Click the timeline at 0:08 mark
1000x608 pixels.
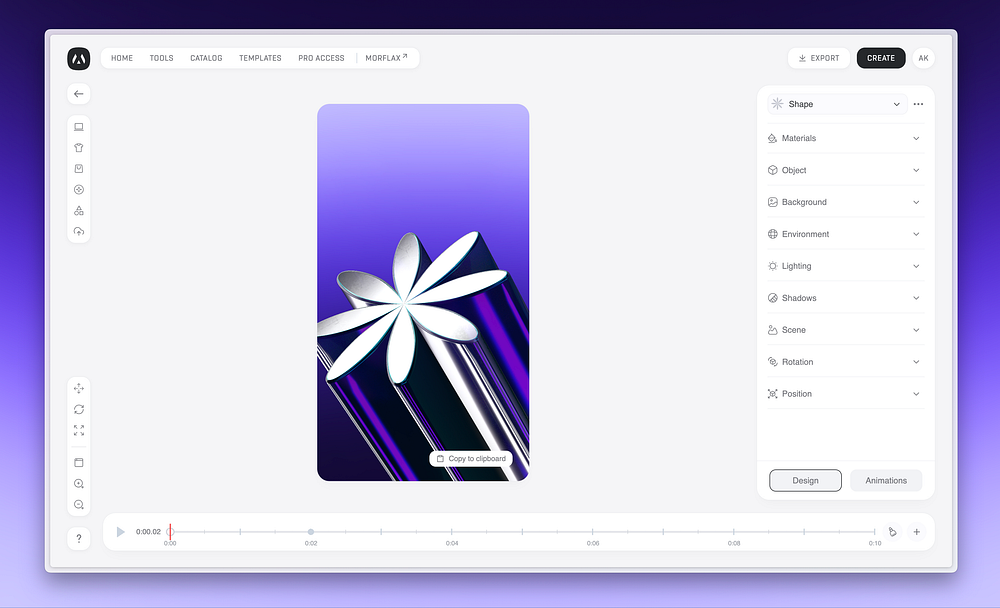point(733,532)
